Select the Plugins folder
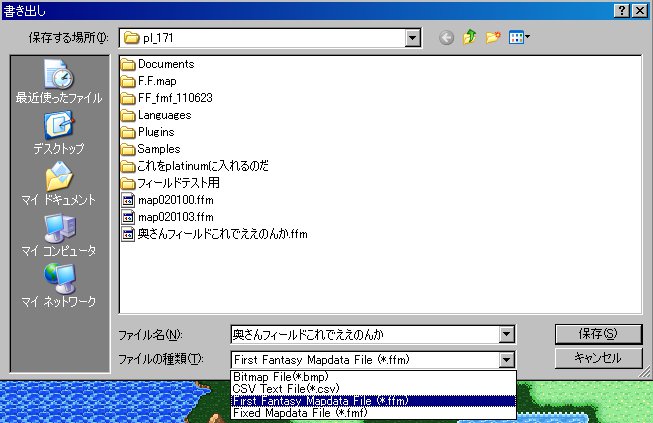653x423 pixels. [148, 132]
